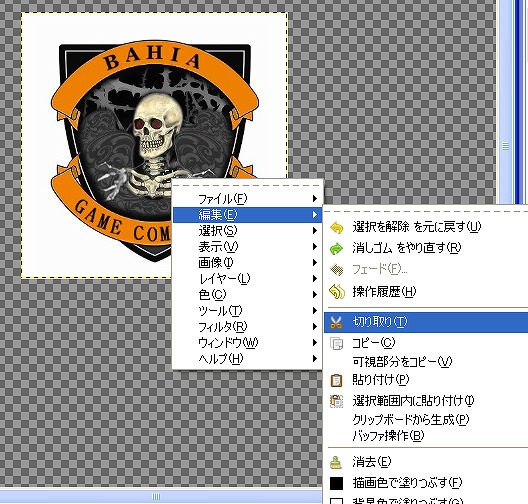The width and height of the screenshot is (528, 504).
Task: Click the フェード fade icon
Action: tap(336, 270)
